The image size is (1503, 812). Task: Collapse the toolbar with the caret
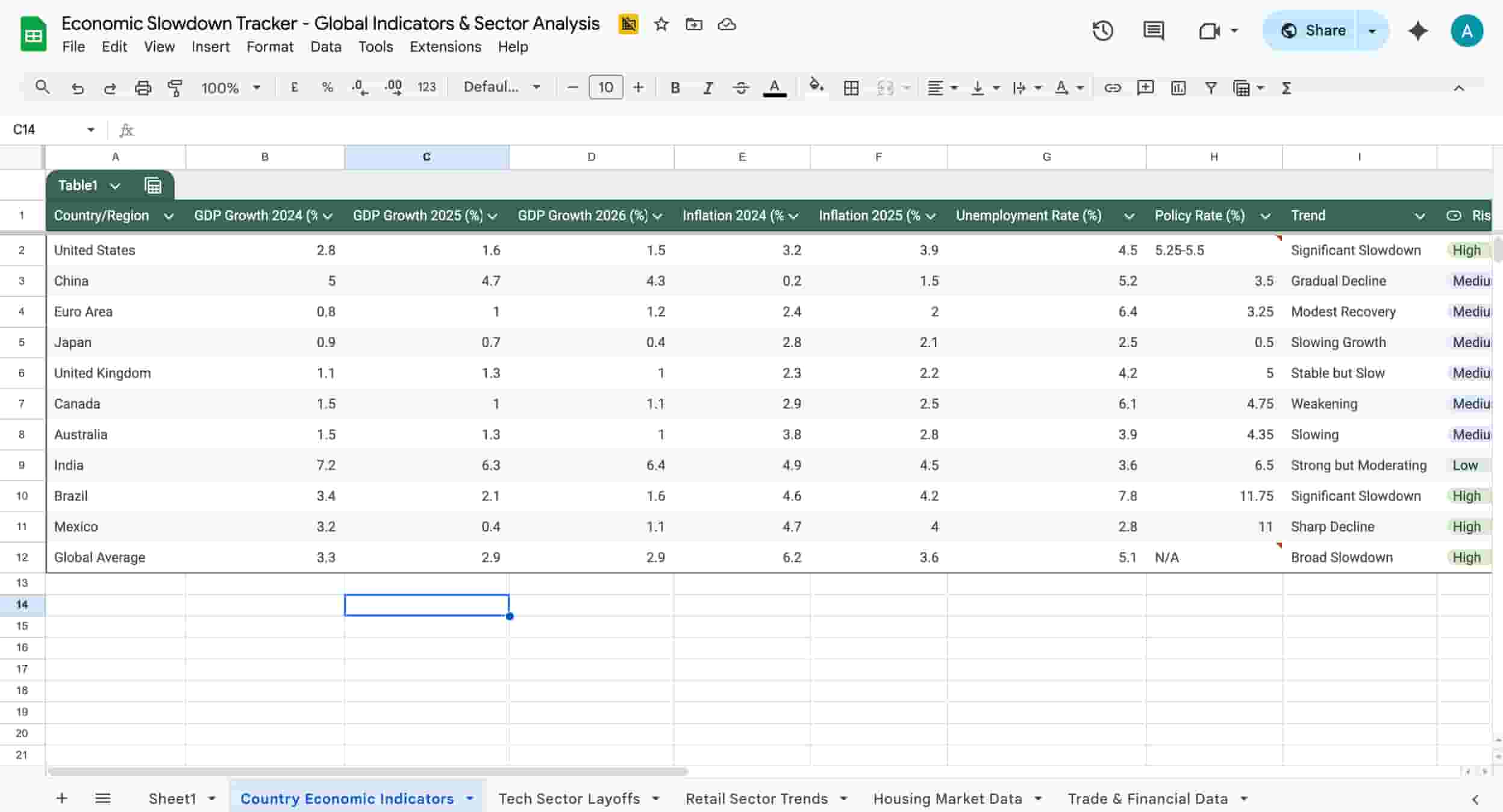1458,88
